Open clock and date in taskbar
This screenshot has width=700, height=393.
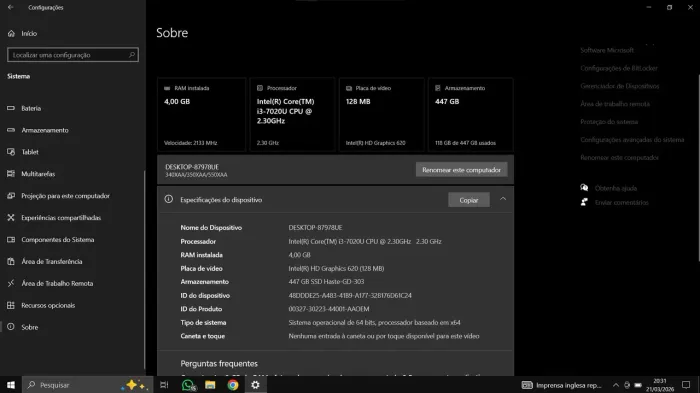pos(660,385)
